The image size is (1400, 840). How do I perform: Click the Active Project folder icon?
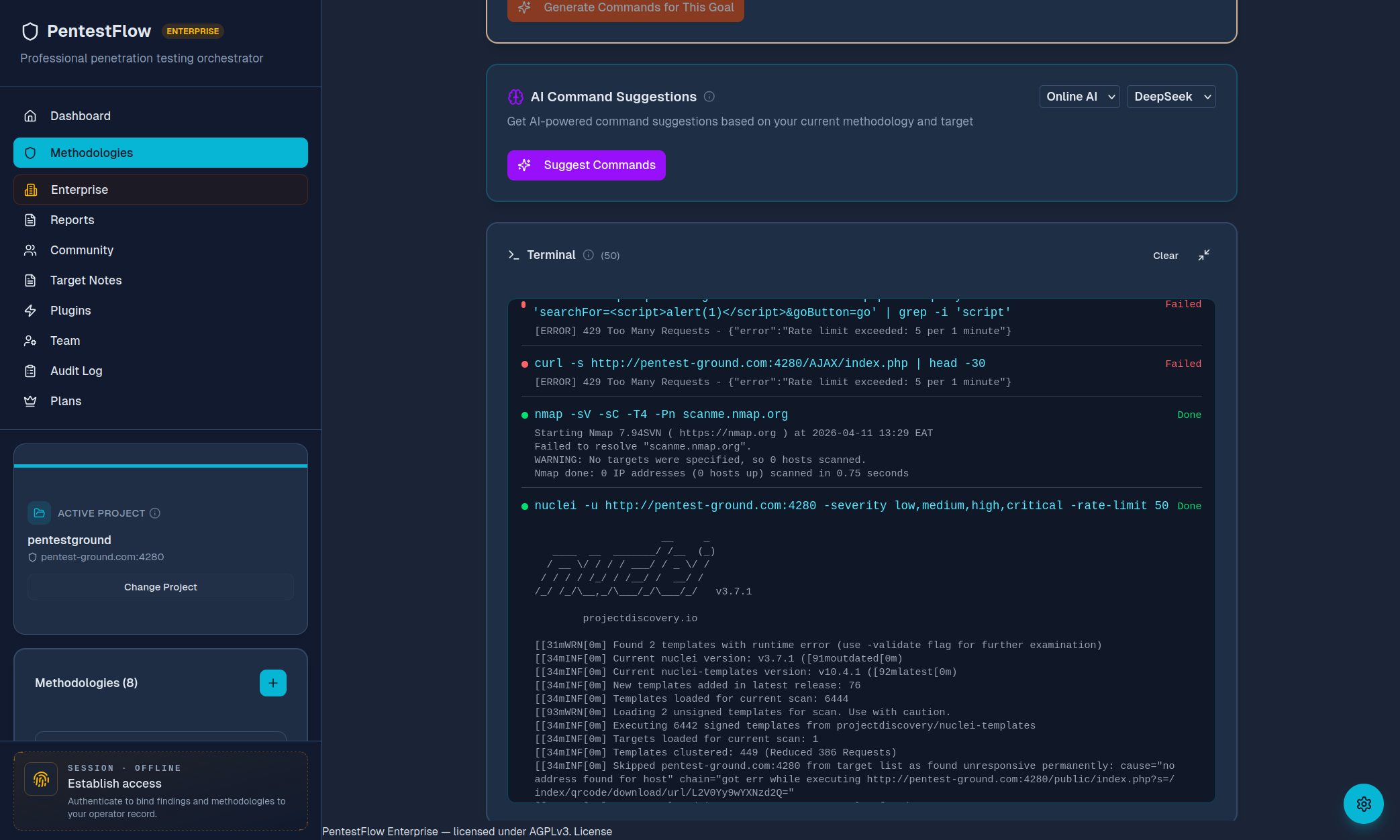39,513
